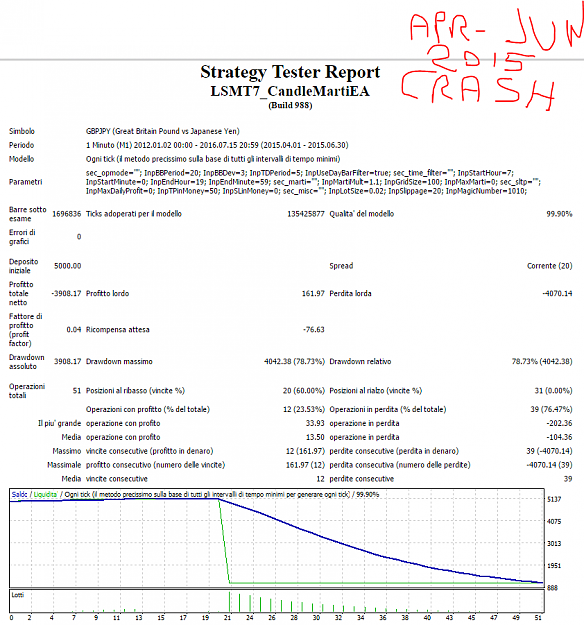The width and height of the screenshot is (584, 625).
Task: Select the '1 Minuto (M1)' period date range
Action: [x=217, y=145]
